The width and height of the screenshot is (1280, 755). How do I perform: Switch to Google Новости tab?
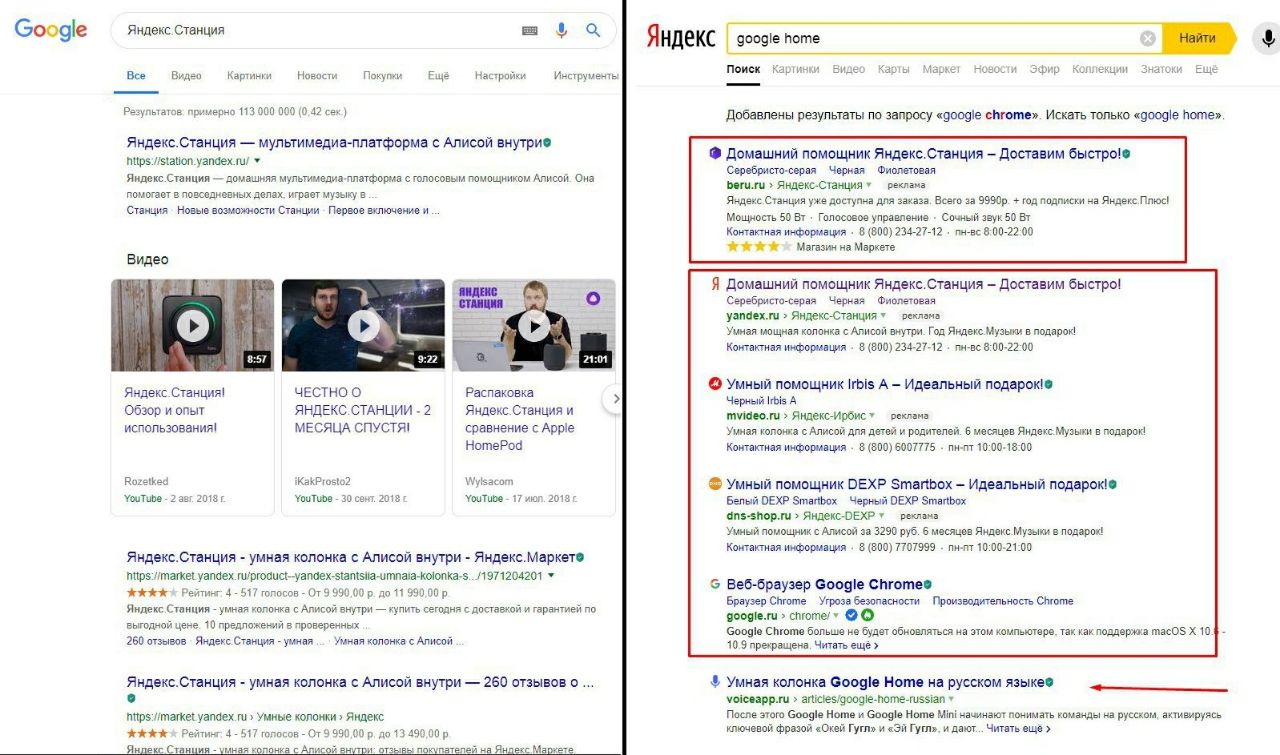click(317, 76)
